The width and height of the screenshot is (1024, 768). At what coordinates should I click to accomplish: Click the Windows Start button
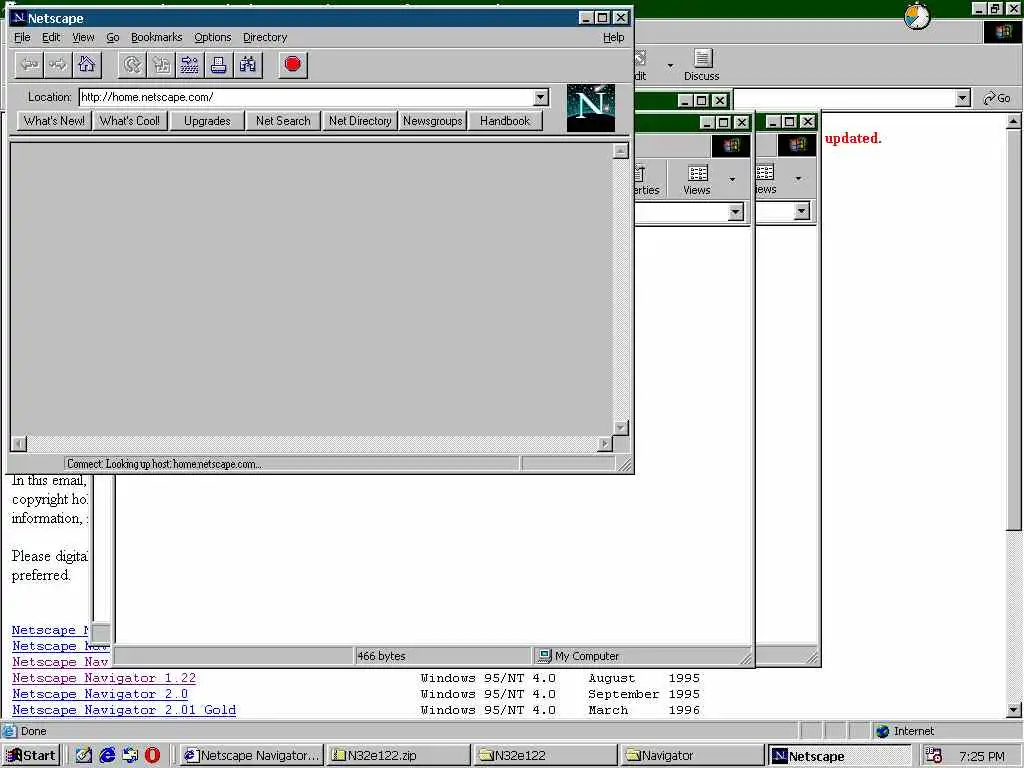[x=31, y=756]
